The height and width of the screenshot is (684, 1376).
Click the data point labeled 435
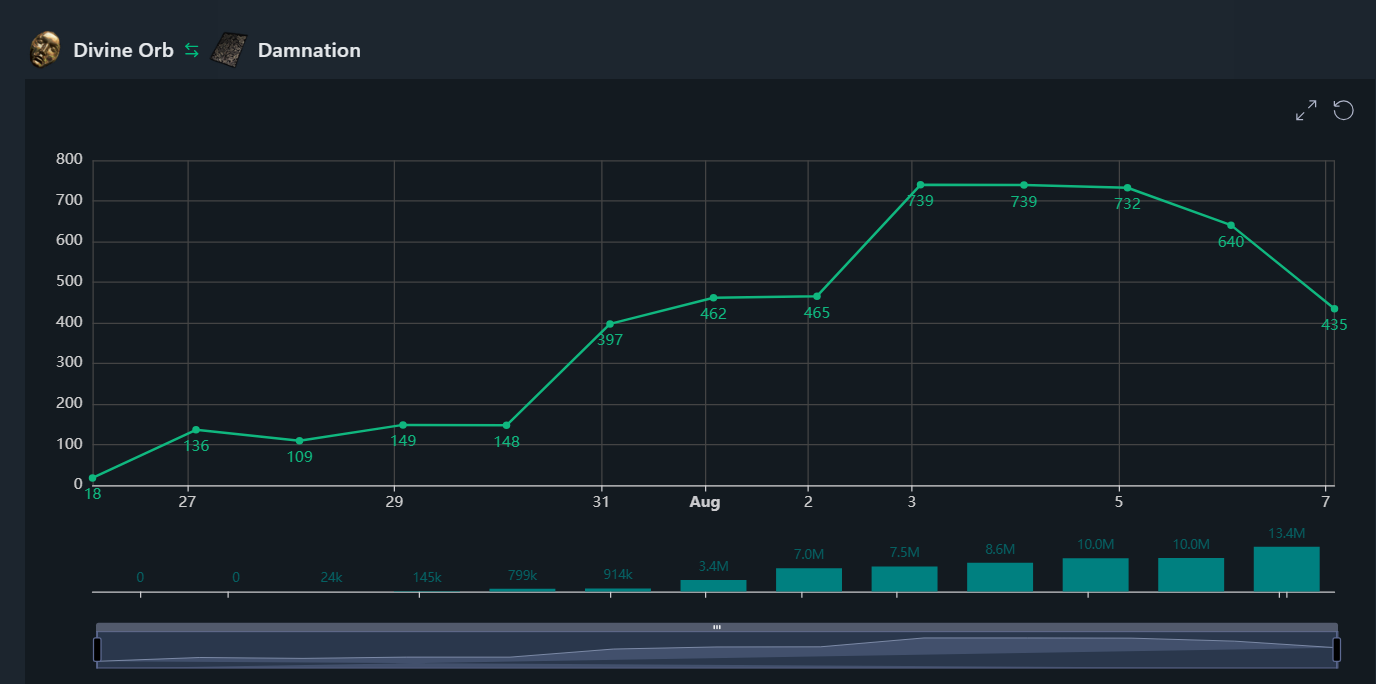(1334, 309)
